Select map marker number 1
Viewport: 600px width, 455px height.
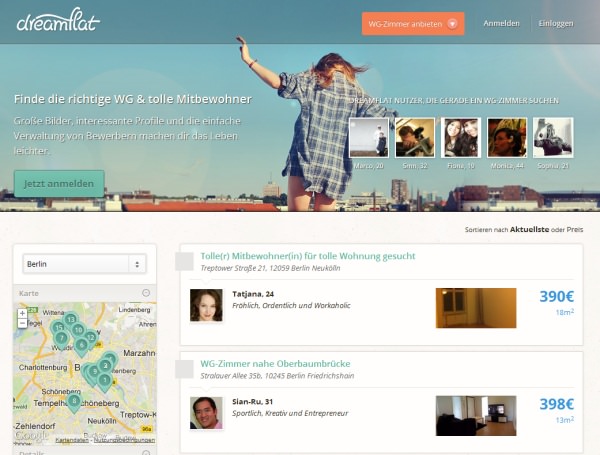pyautogui.click(x=104, y=381)
